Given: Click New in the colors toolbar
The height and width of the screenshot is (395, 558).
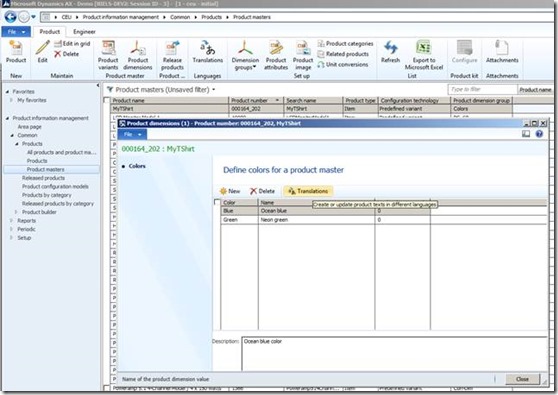Looking at the screenshot, I should (230, 191).
